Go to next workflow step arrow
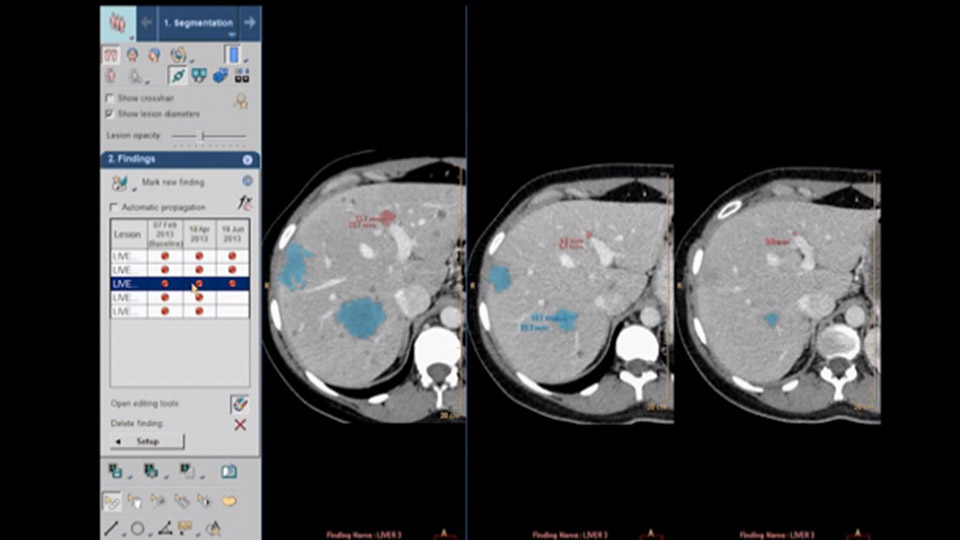This screenshot has width=960, height=540. [x=250, y=21]
